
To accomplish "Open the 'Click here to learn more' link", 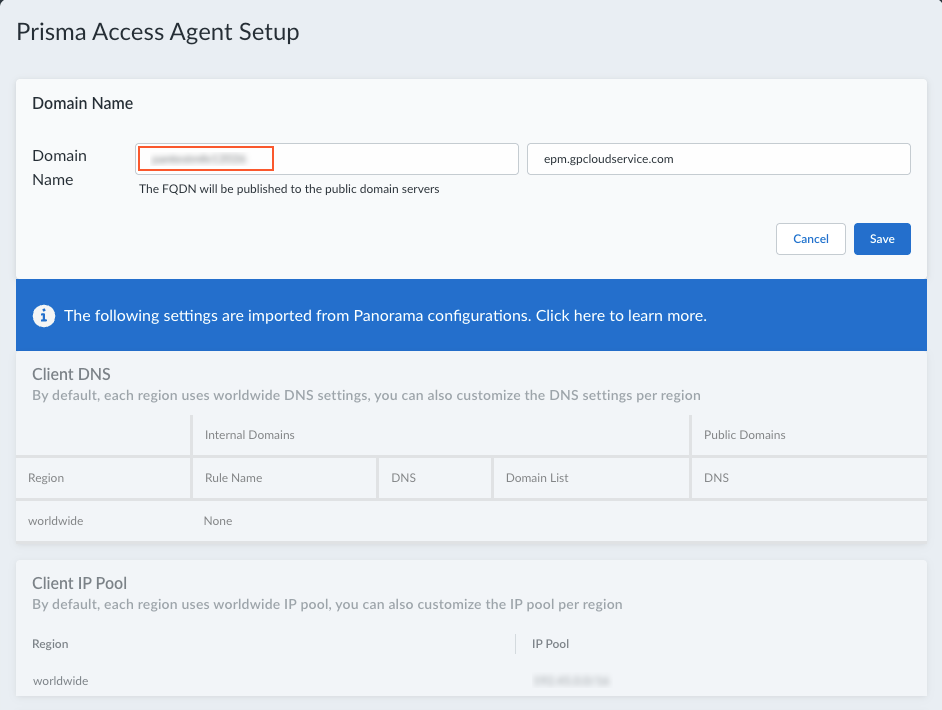I will (x=621, y=316).
